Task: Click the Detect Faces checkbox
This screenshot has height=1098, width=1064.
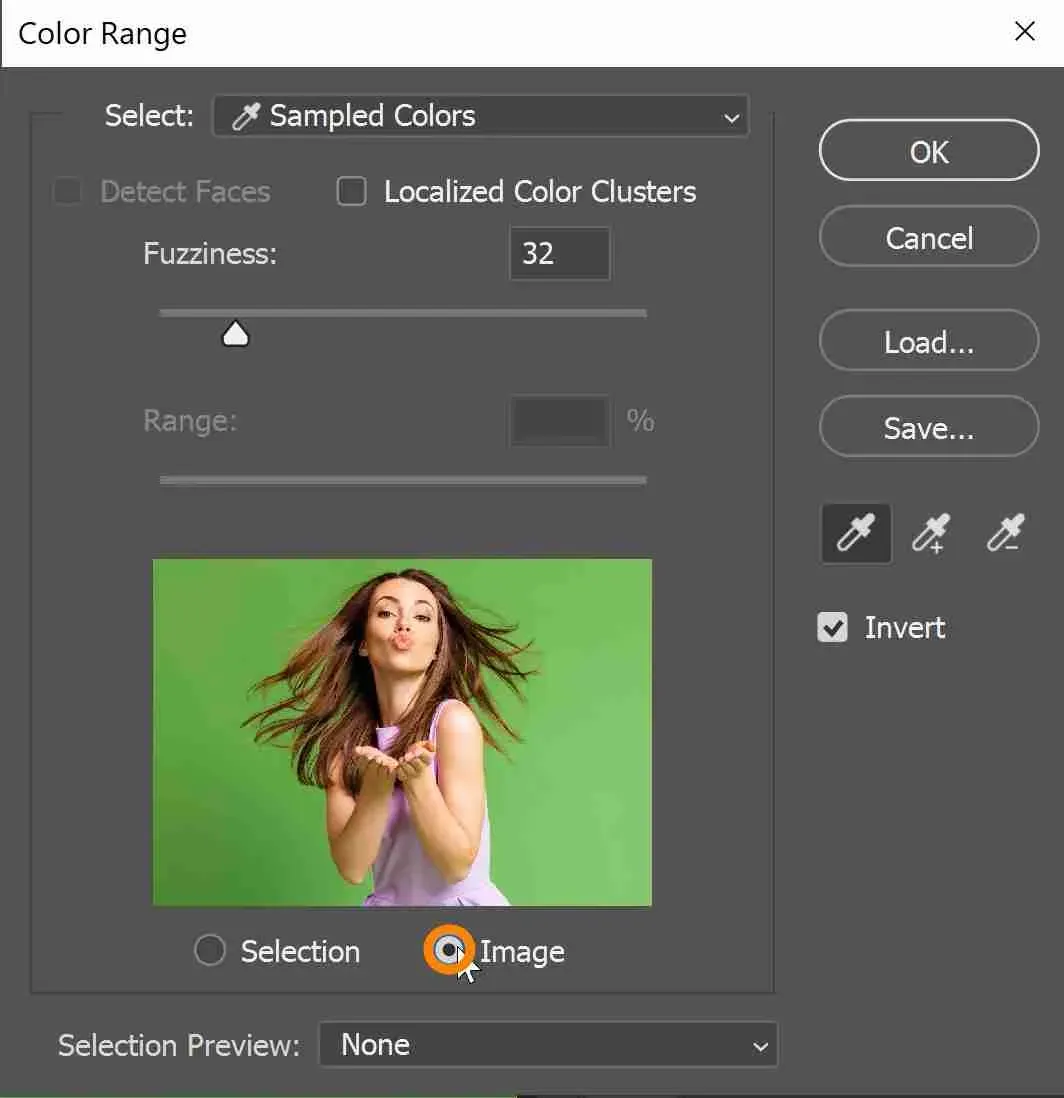Action: point(67,191)
